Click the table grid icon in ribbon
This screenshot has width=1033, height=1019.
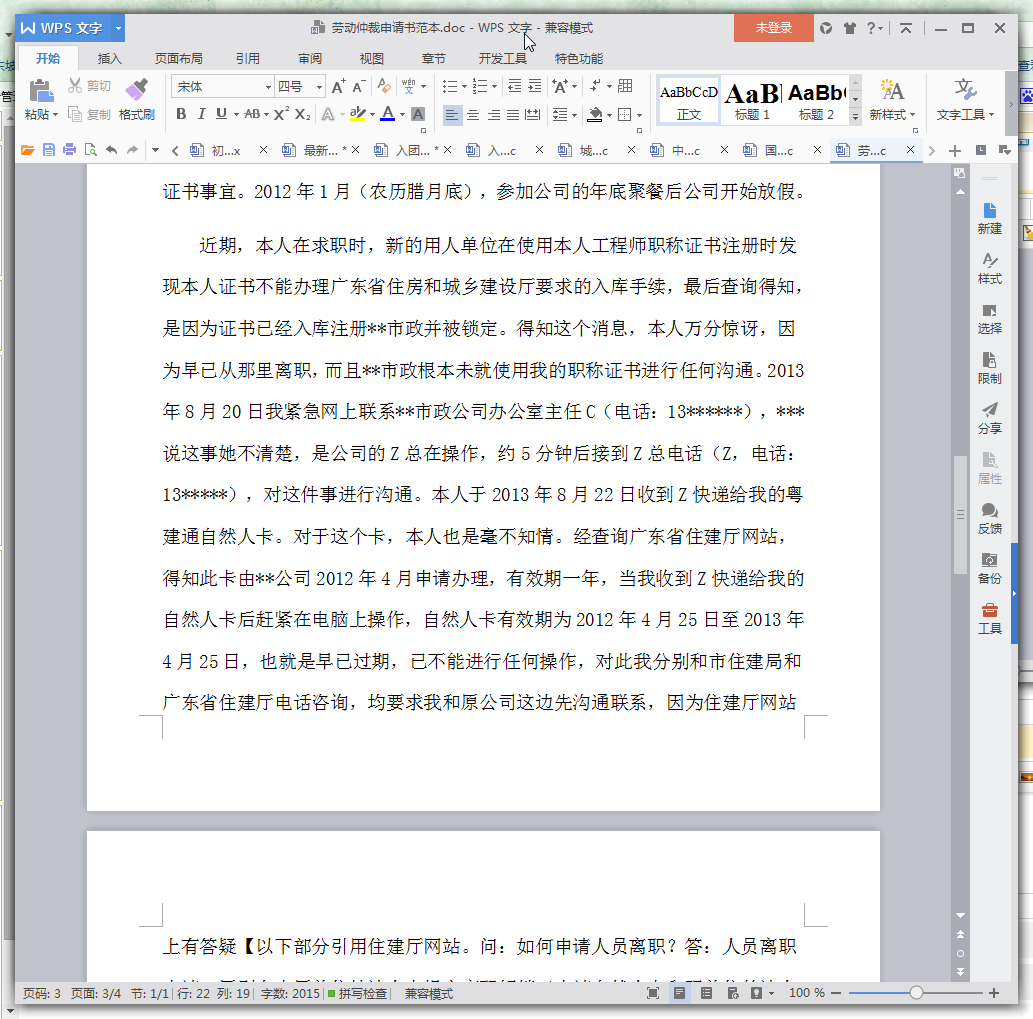click(x=625, y=86)
